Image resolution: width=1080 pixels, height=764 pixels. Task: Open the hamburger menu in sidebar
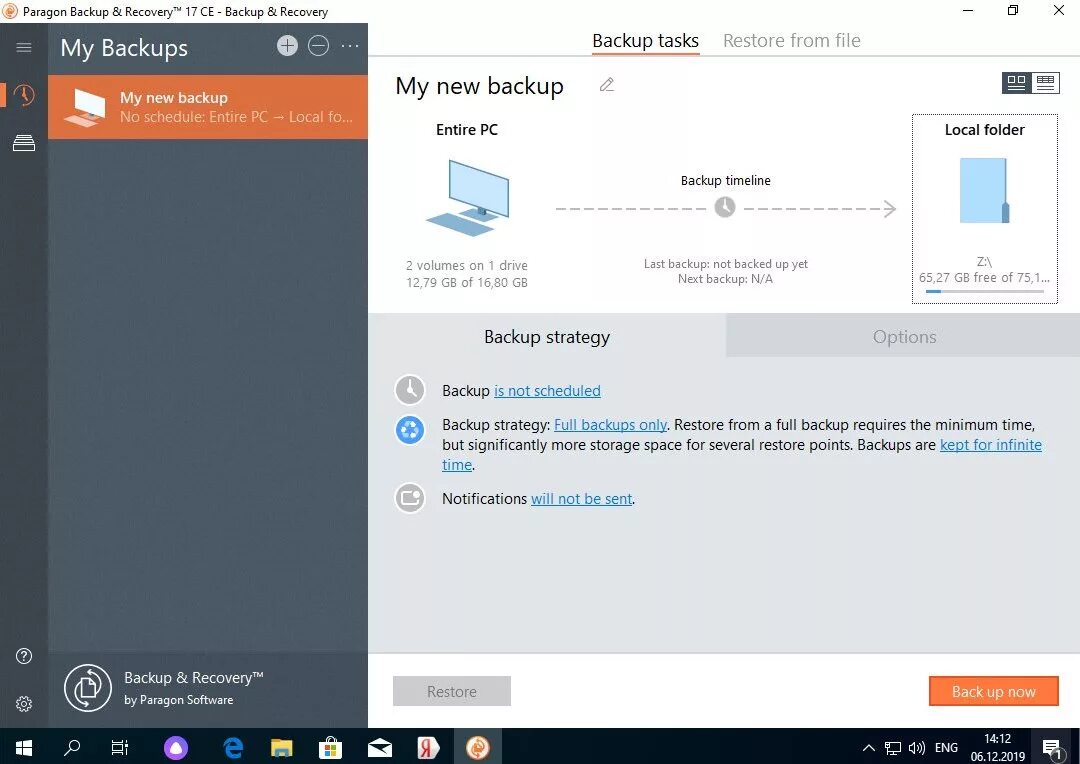pyautogui.click(x=24, y=47)
